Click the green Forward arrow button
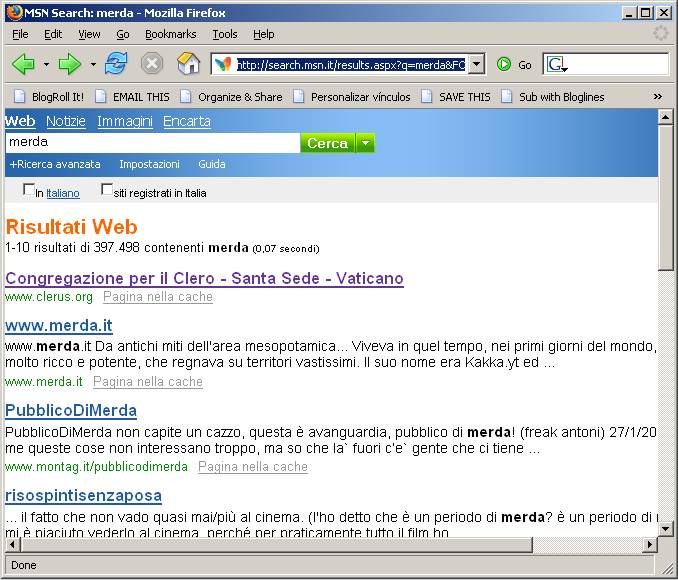 pos(70,64)
